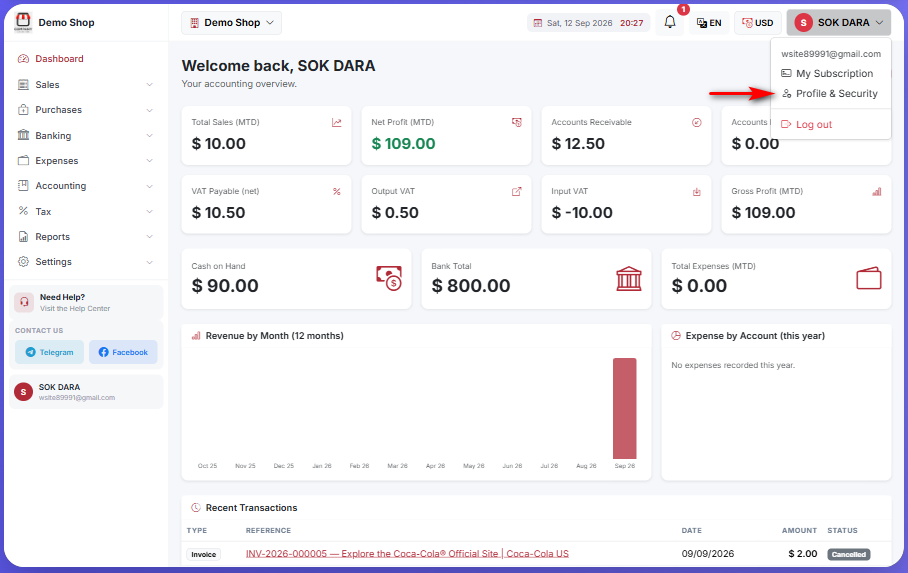Expand the Sales sidebar menu

[86, 85]
